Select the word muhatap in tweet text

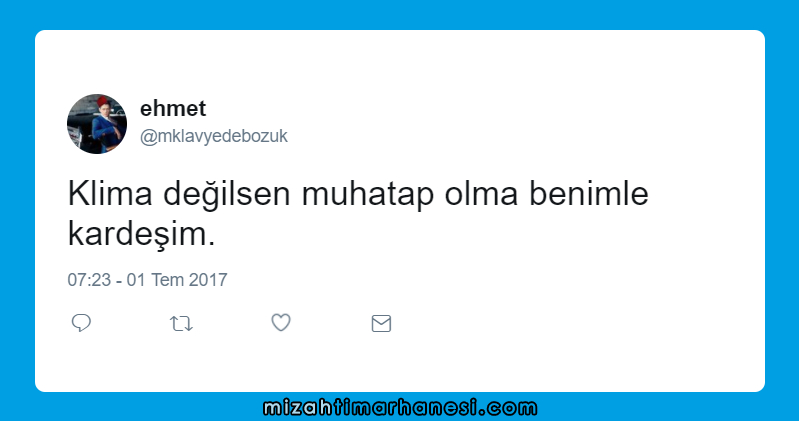coord(368,195)
